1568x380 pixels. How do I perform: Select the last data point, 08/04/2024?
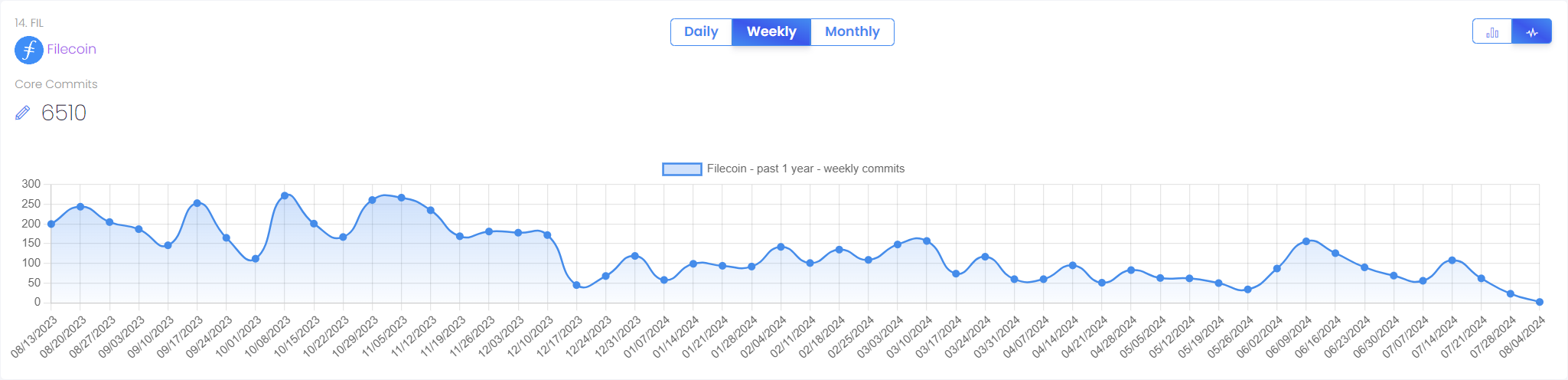tap(1540, 302)
